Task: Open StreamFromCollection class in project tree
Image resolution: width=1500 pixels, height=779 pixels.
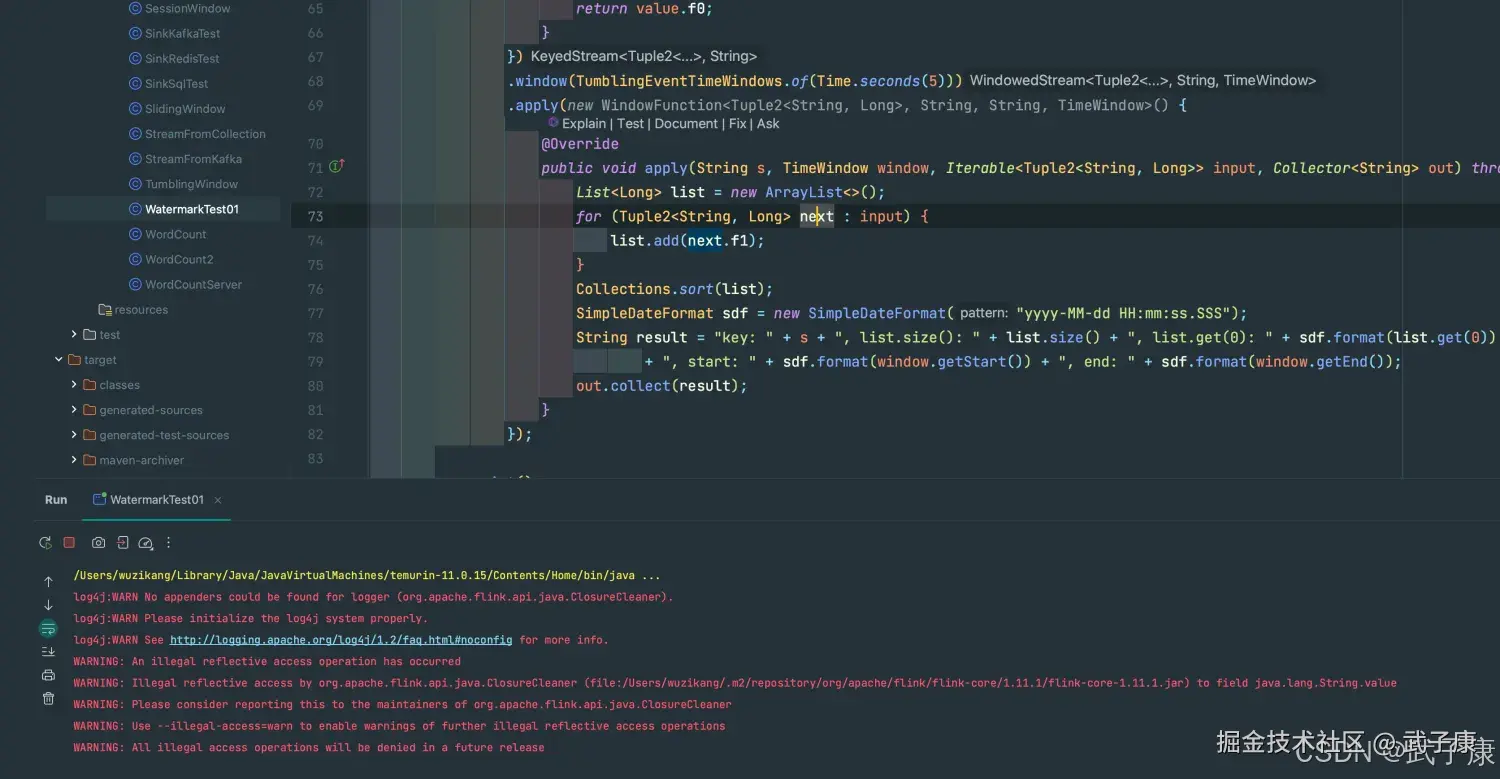Action: (x=205, y=133)
